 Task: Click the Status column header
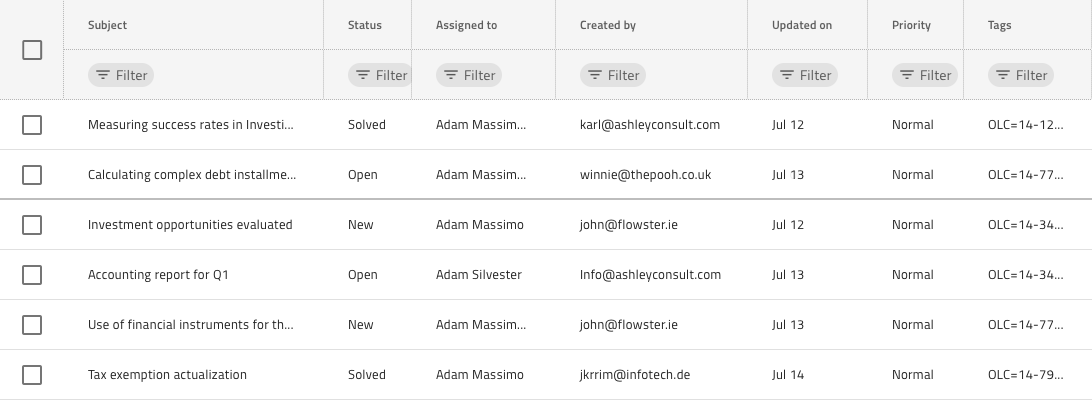[x=364, y=25]
